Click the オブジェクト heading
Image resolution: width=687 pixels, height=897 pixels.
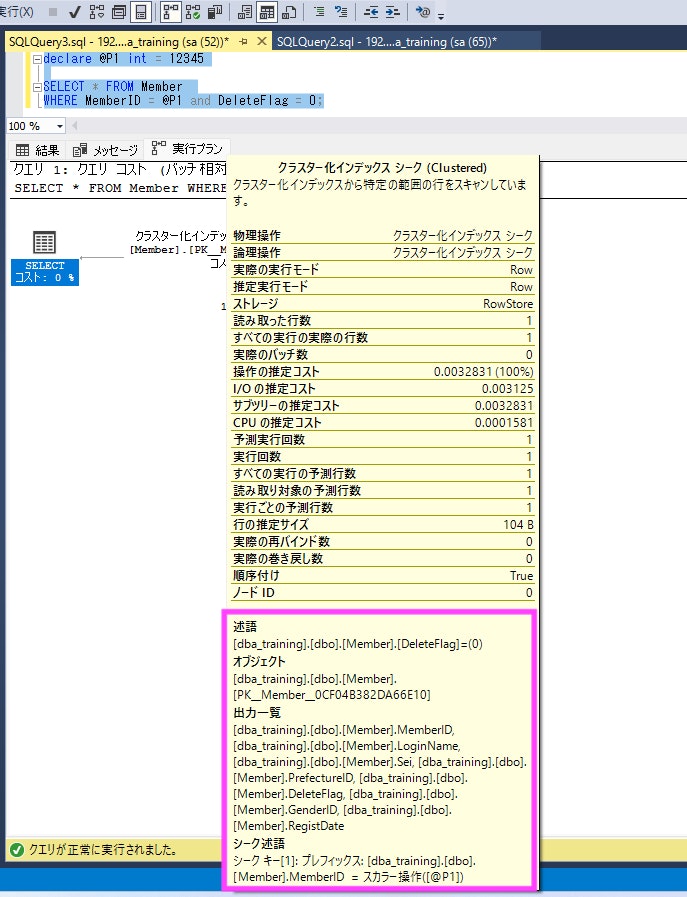(259, 661)
